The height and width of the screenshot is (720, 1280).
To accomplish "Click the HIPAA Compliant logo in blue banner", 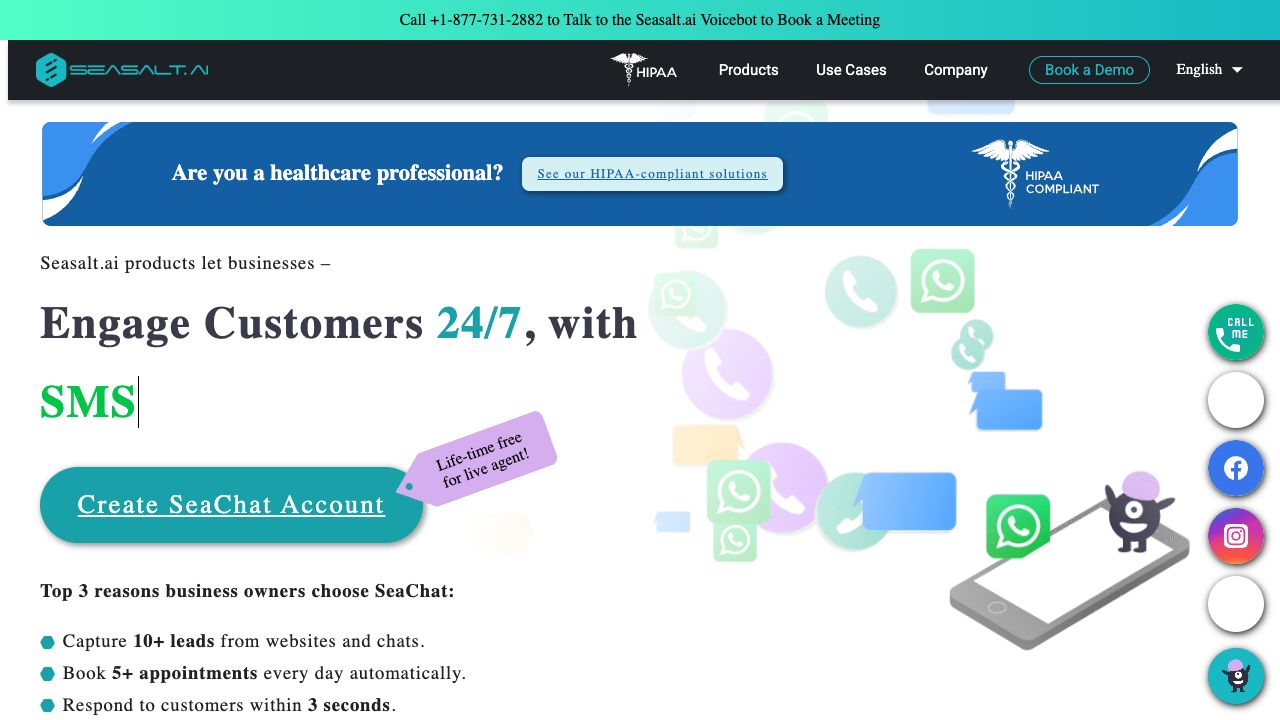I will coord(1035,173).
